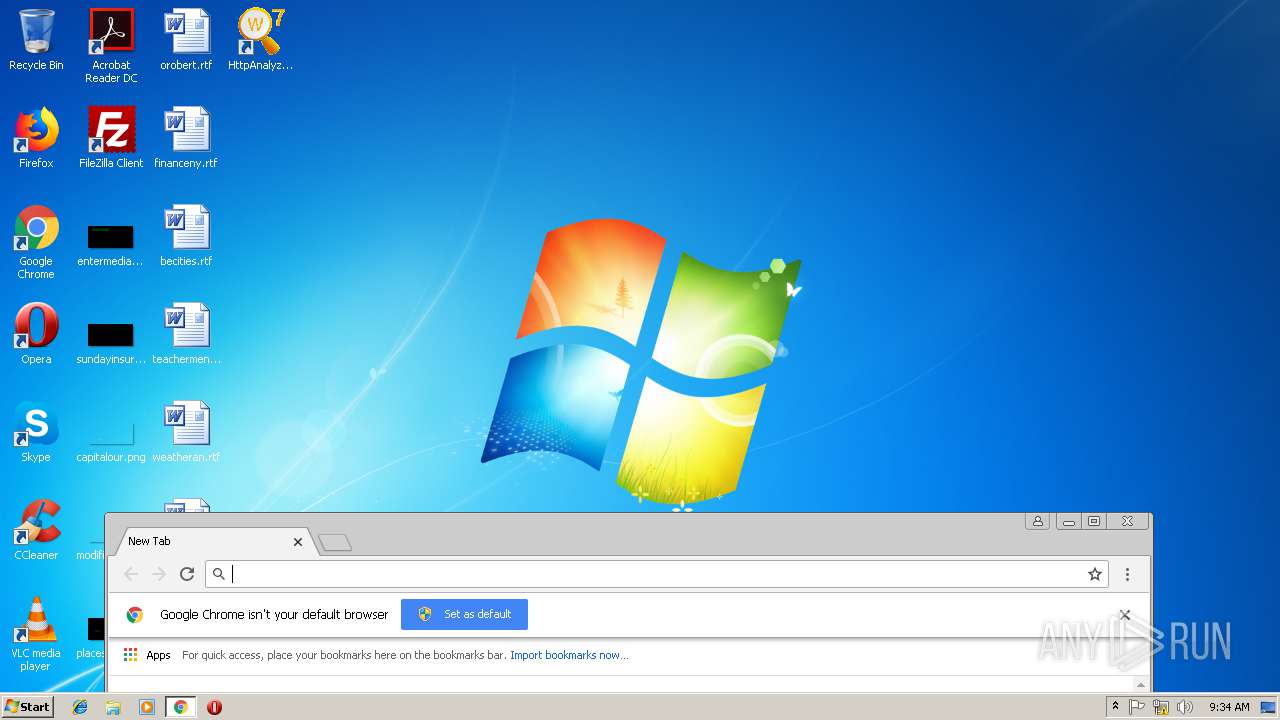
Task: Open a new tab with the new-tab button
Action: coord(335,542)
